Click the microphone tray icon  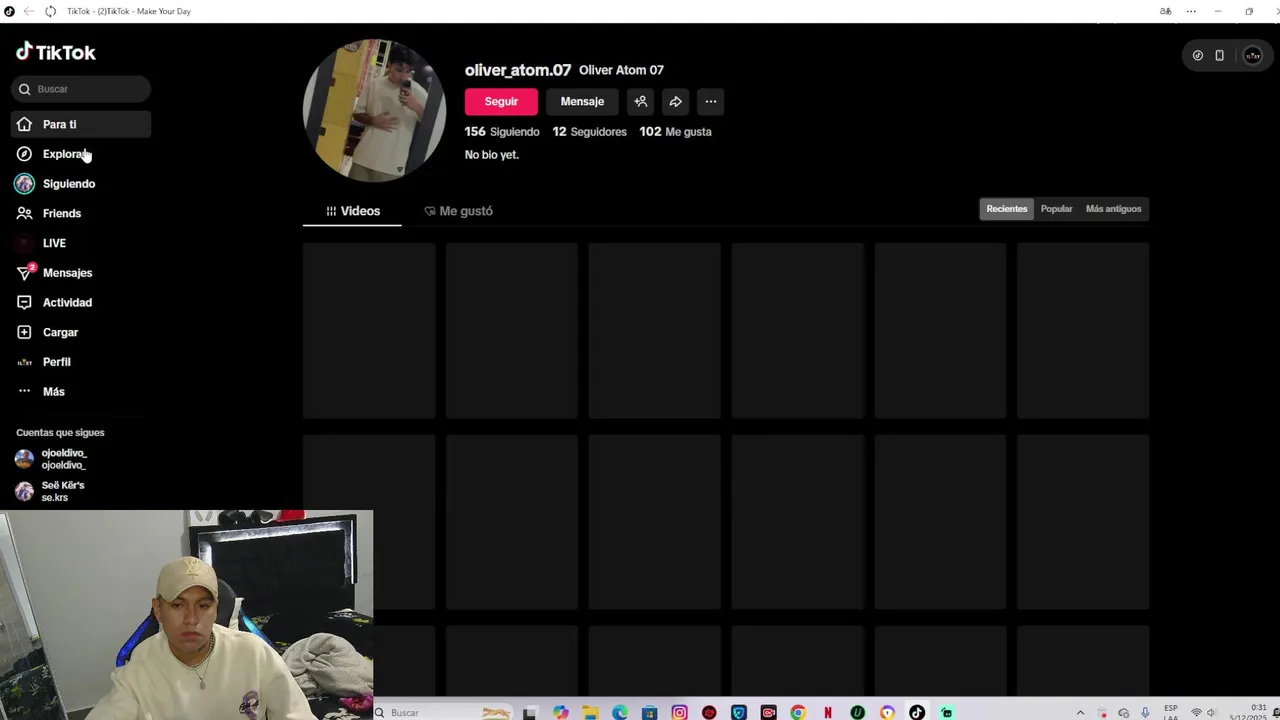pos(1145,712)
